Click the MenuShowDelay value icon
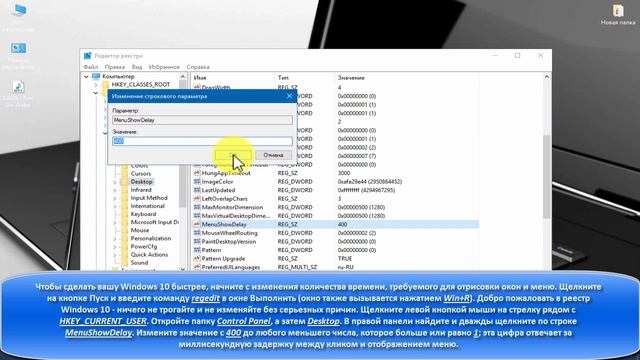640x360 pixels. click(x=197, y=224)
